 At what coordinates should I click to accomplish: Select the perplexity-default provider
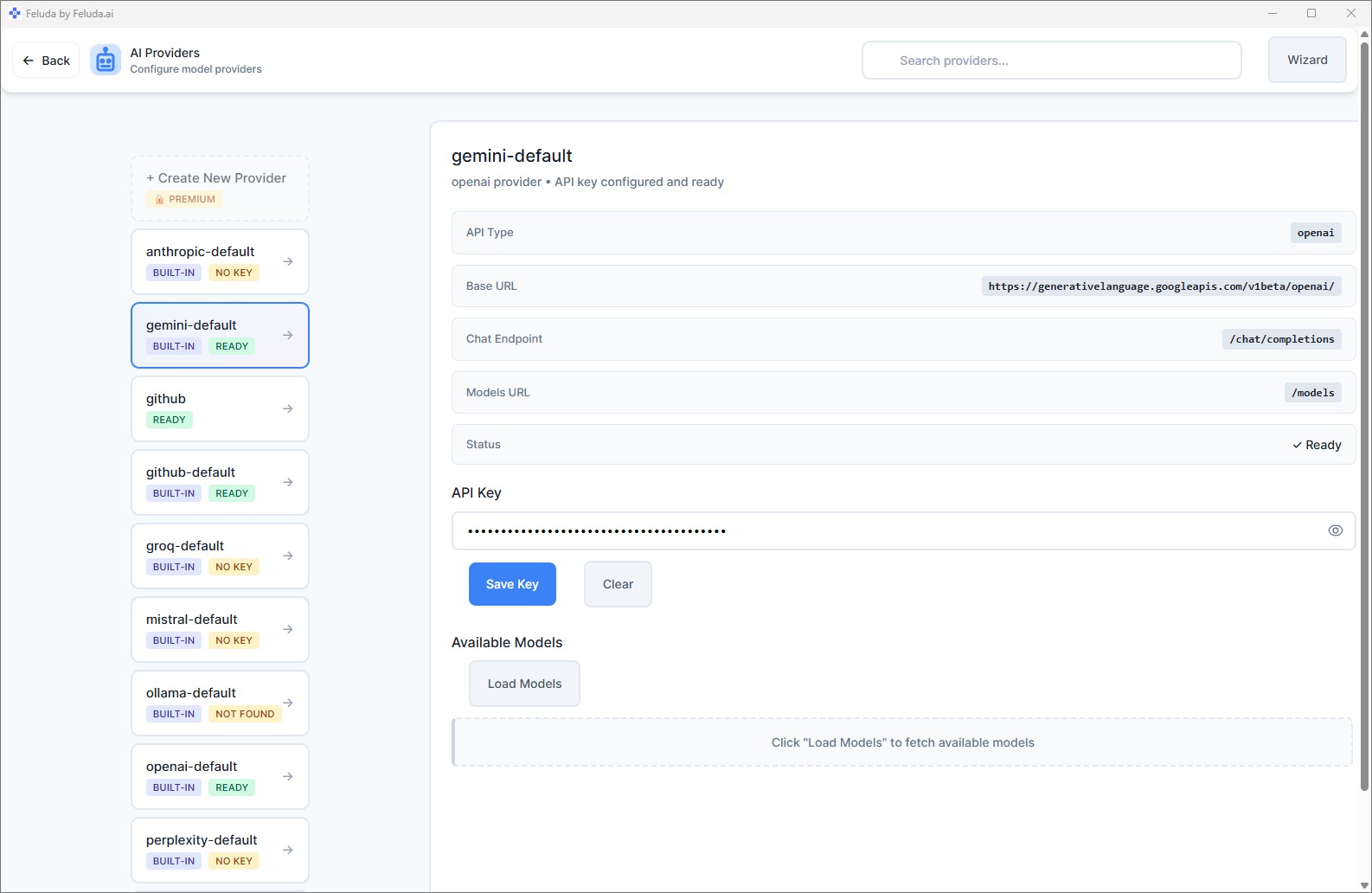point(220,850)
